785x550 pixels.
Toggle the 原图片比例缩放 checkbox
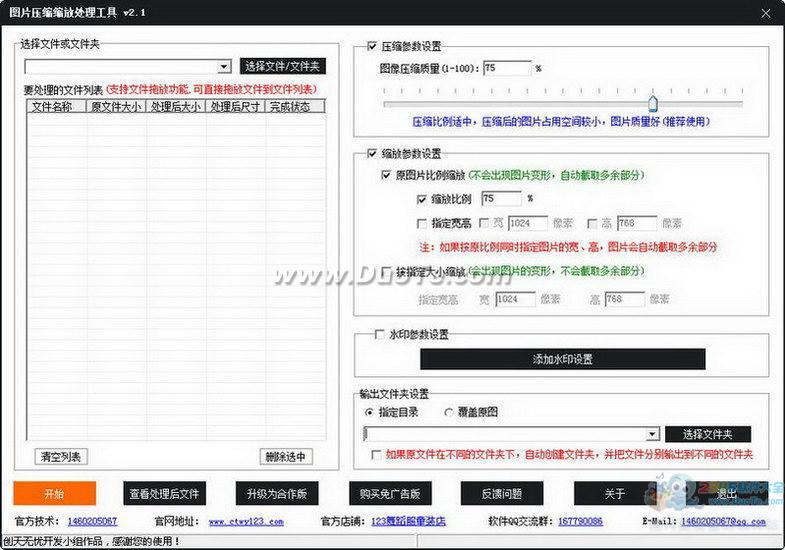(386, 175)
